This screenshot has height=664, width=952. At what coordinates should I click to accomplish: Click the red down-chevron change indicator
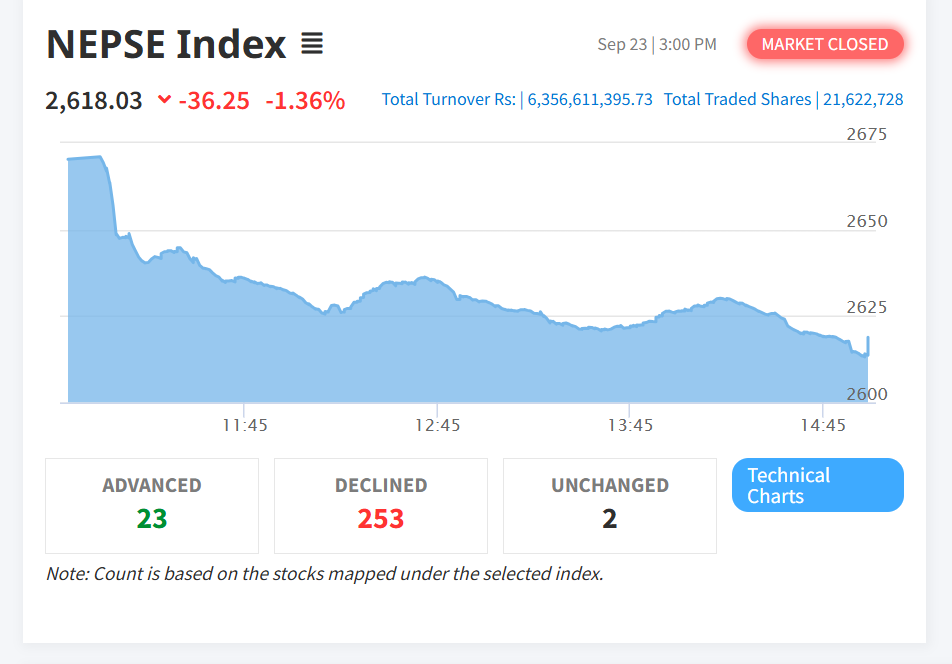164,99
